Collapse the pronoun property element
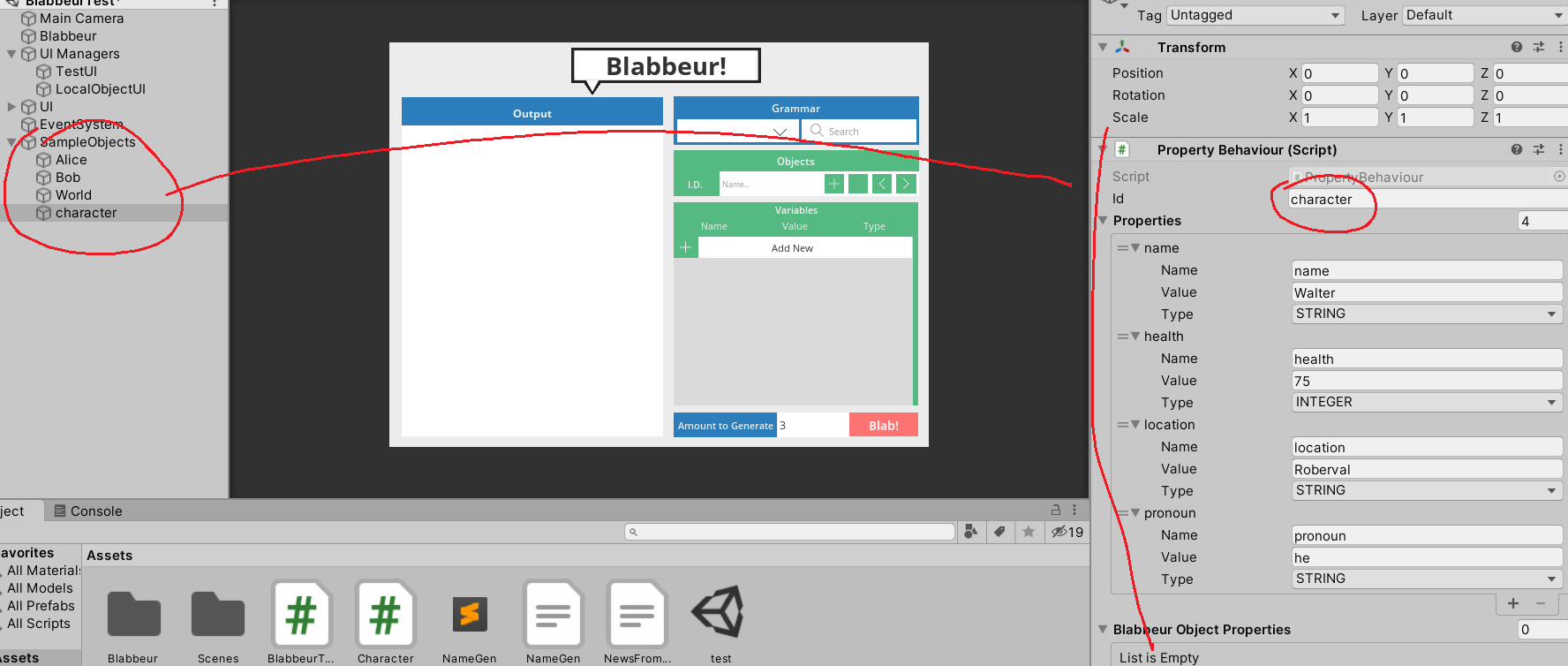Viewport: 1568px width, 666px height. click(x=1135, y=513)
